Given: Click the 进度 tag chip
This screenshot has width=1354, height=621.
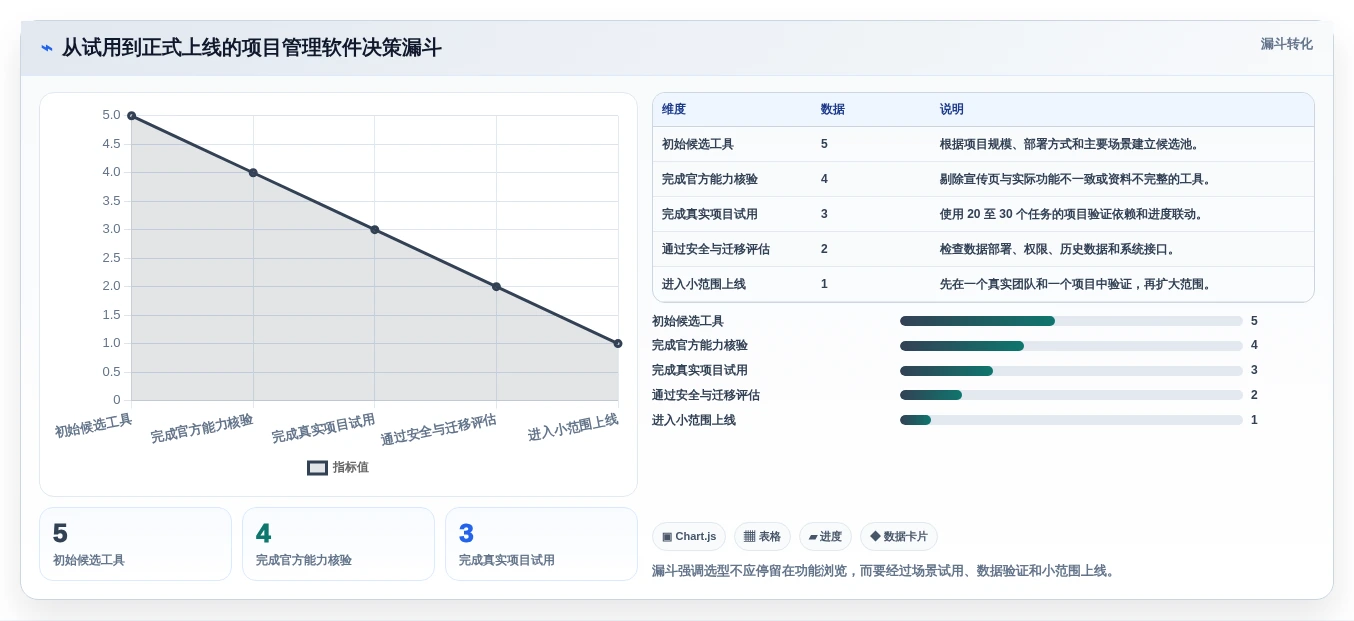Looking at the screenshot, I should (825, 537).
